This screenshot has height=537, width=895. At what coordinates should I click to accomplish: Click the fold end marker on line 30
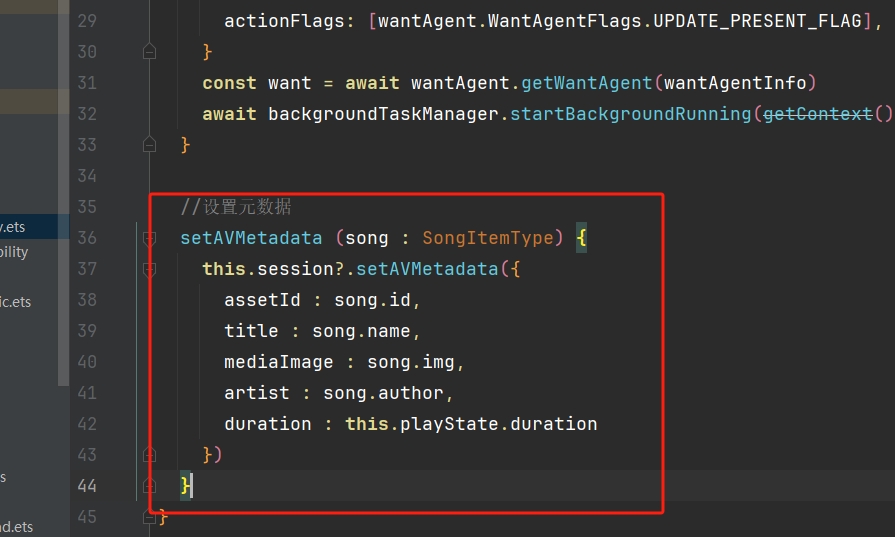click(150, 51)
